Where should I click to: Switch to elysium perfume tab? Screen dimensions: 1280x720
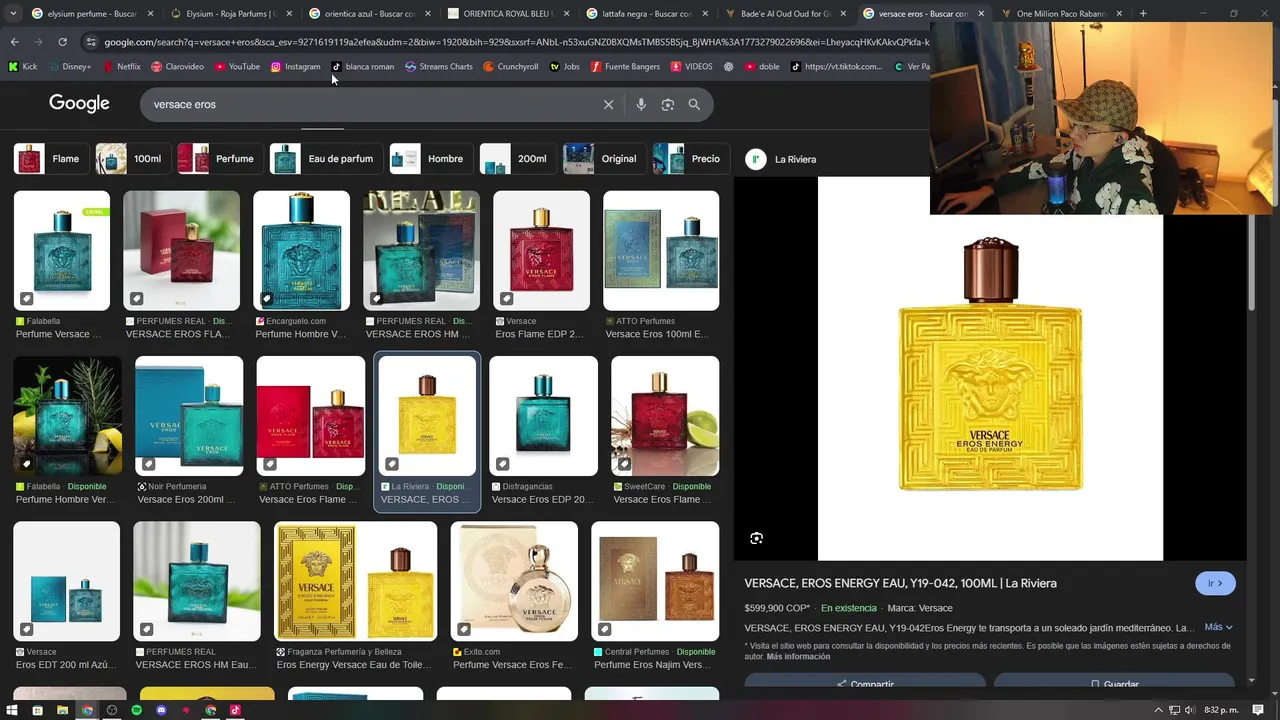(92, 14)
